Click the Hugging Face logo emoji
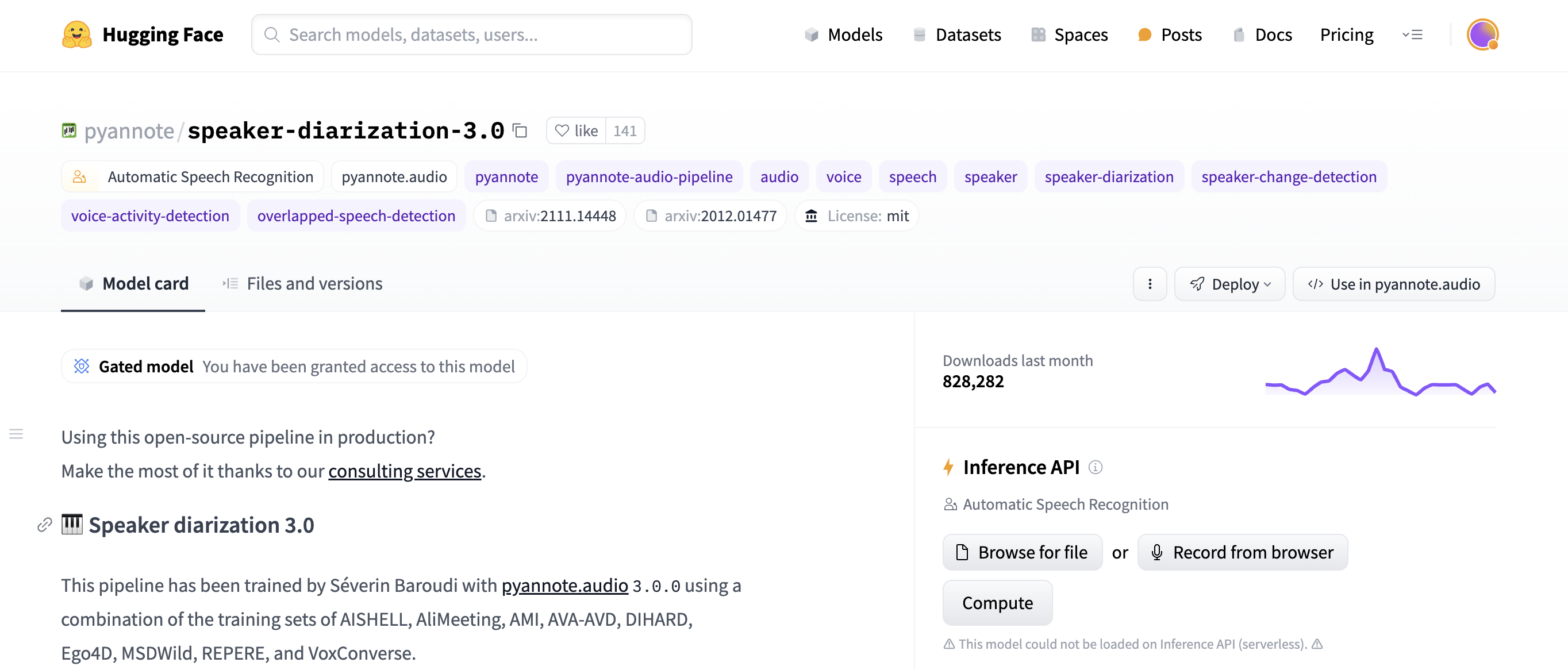 (x=76, y=34)
